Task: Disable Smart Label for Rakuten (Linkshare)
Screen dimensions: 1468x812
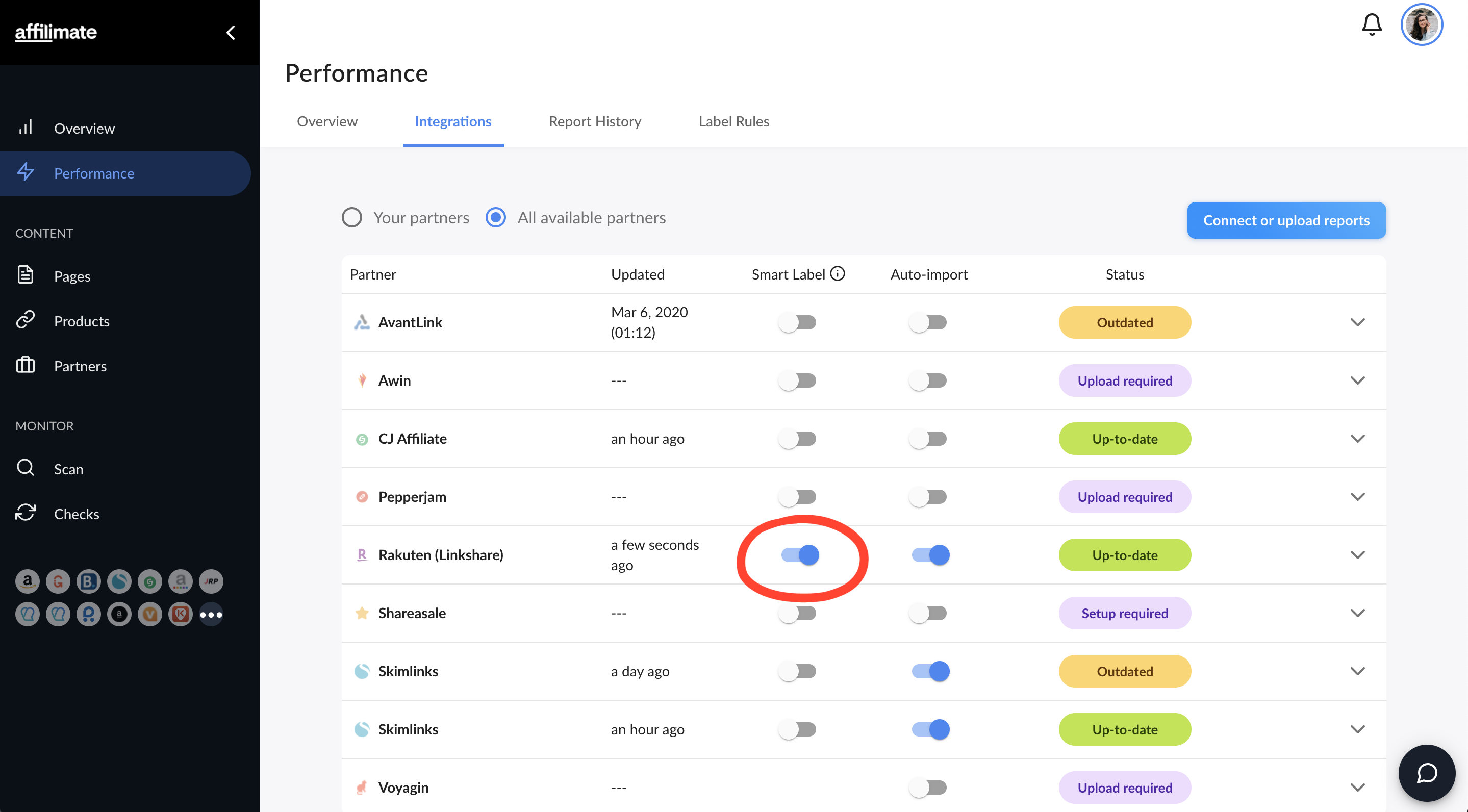Action: click(800, 555)
